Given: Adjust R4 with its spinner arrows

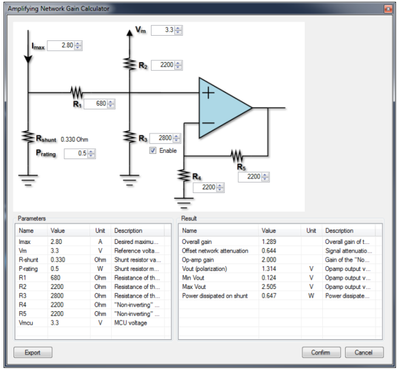Looking at the screenshot, I should [x=220, y=187].
